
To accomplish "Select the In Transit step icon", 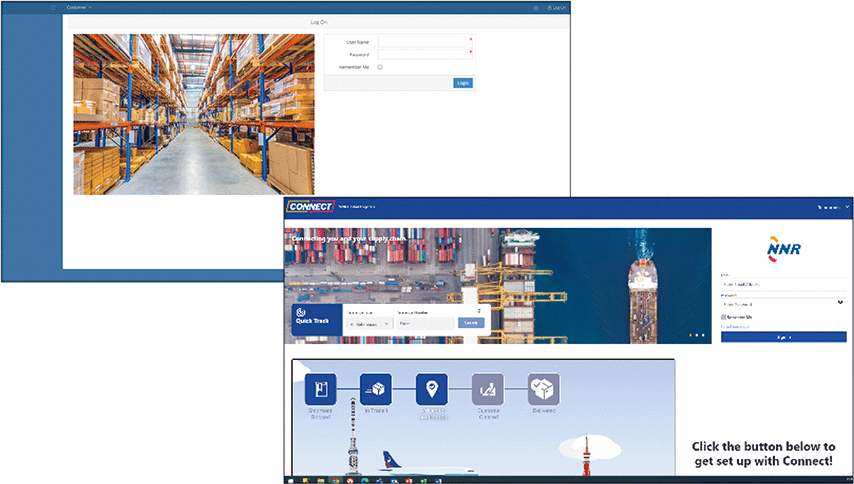I will pos(376,389).
